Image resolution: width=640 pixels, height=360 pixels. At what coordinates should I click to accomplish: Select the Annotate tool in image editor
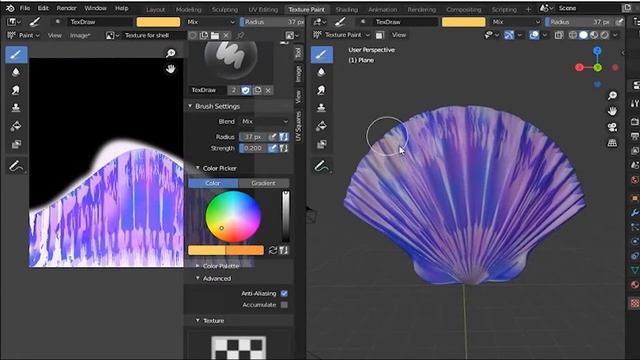point(16,167)
